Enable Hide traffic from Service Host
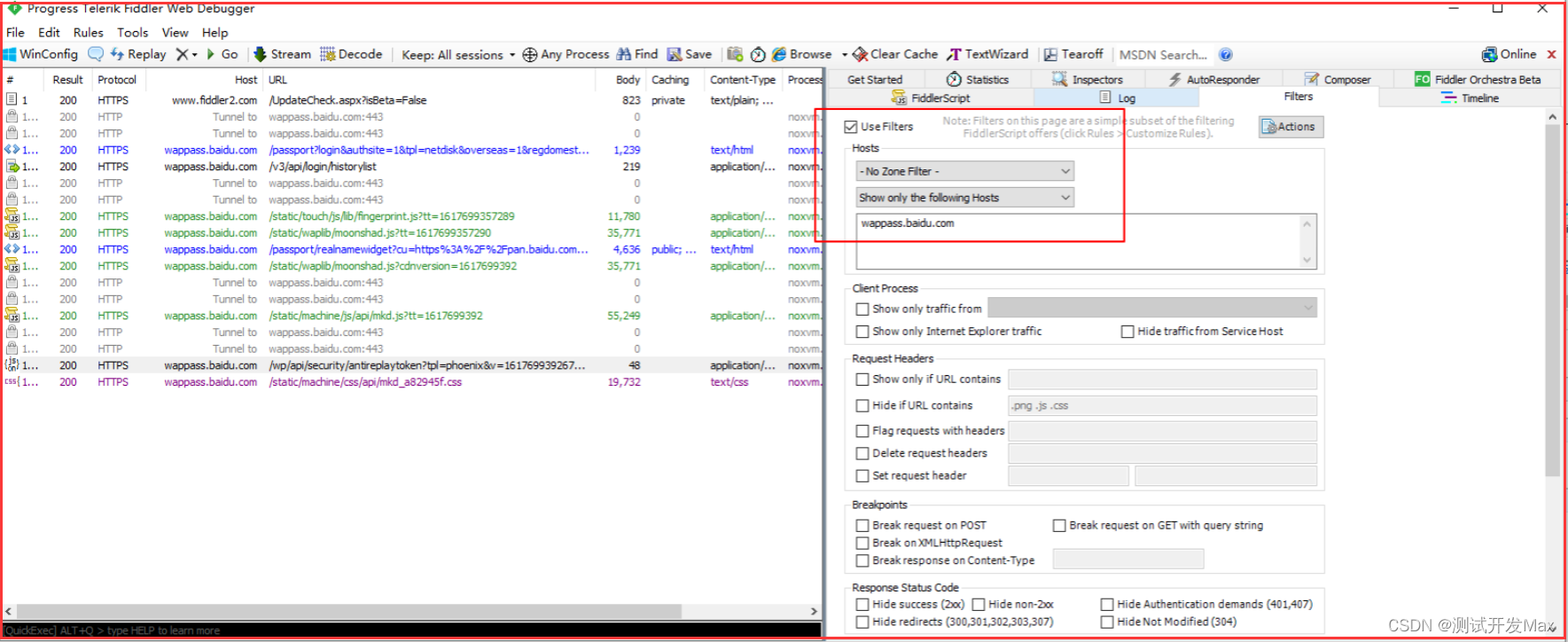 (1127, 332)
